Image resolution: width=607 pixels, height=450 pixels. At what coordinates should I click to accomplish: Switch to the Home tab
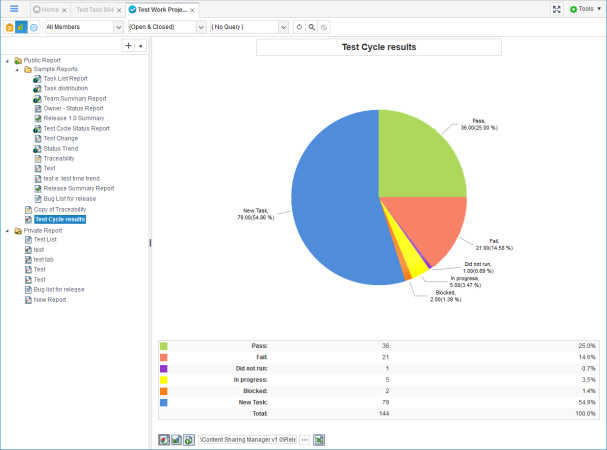(x=50, y=10)
